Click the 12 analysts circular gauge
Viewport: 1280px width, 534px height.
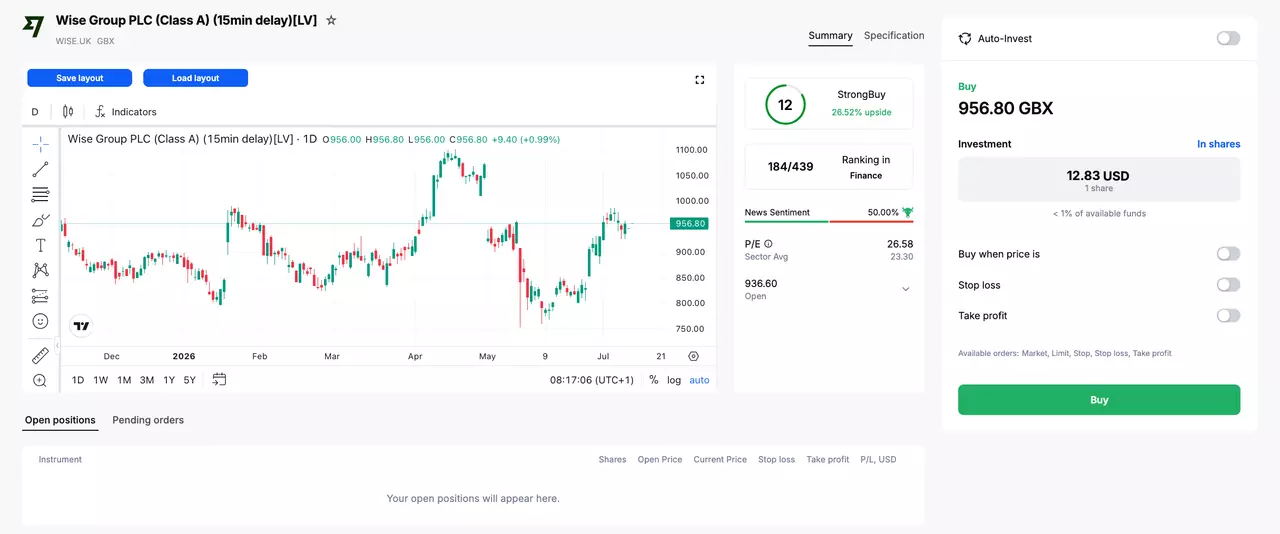tap(785, 105)
